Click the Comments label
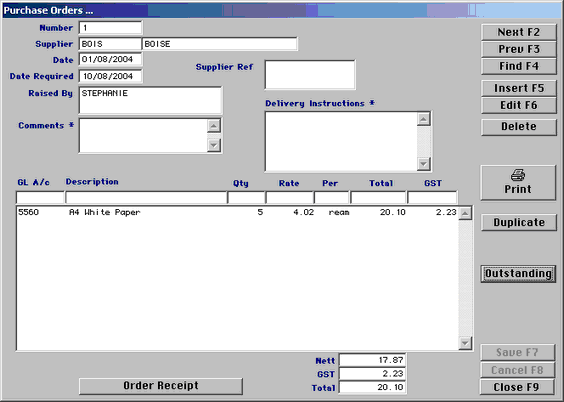Image resolution: width=564 pixels, height=402 pixels. pyautogui.click(x=46, y=125)
